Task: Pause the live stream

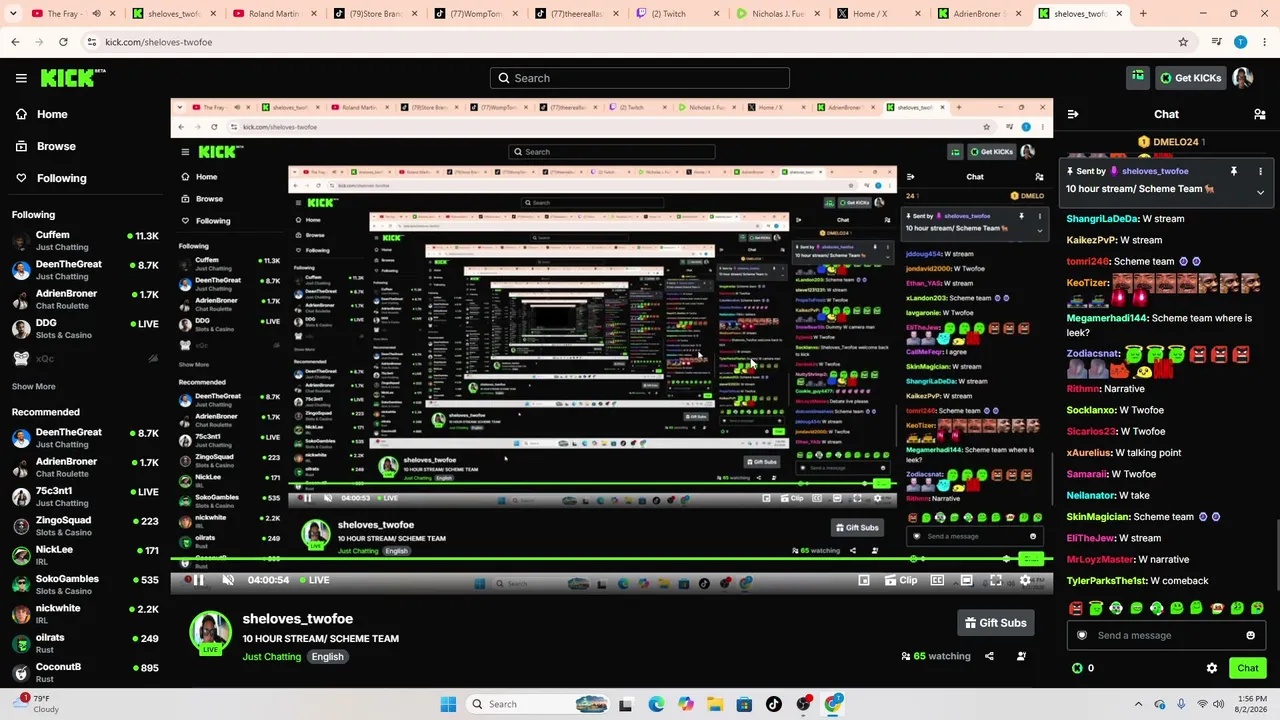Action: pos(198,580)
